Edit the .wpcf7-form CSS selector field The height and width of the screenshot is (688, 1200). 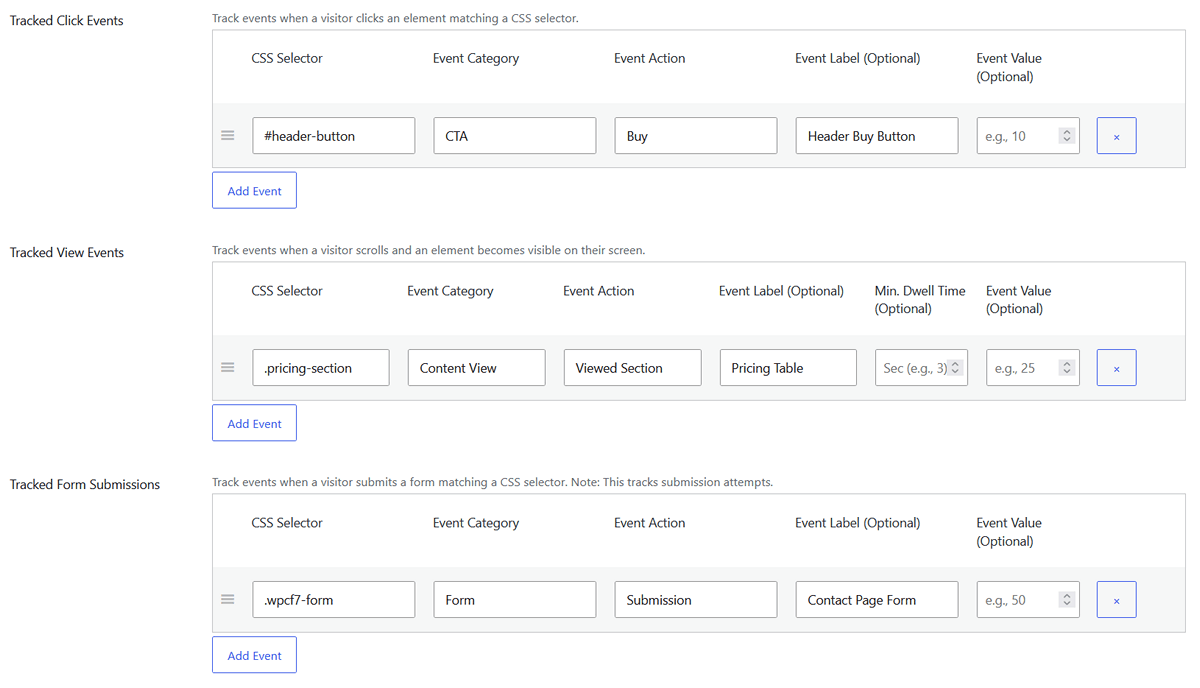coord(333,600)
